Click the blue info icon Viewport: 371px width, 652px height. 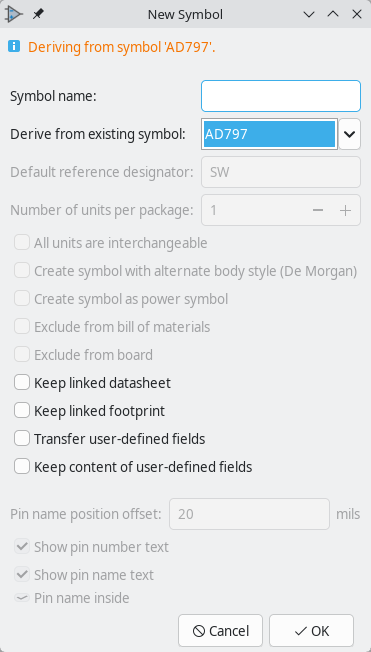(14, 46)
